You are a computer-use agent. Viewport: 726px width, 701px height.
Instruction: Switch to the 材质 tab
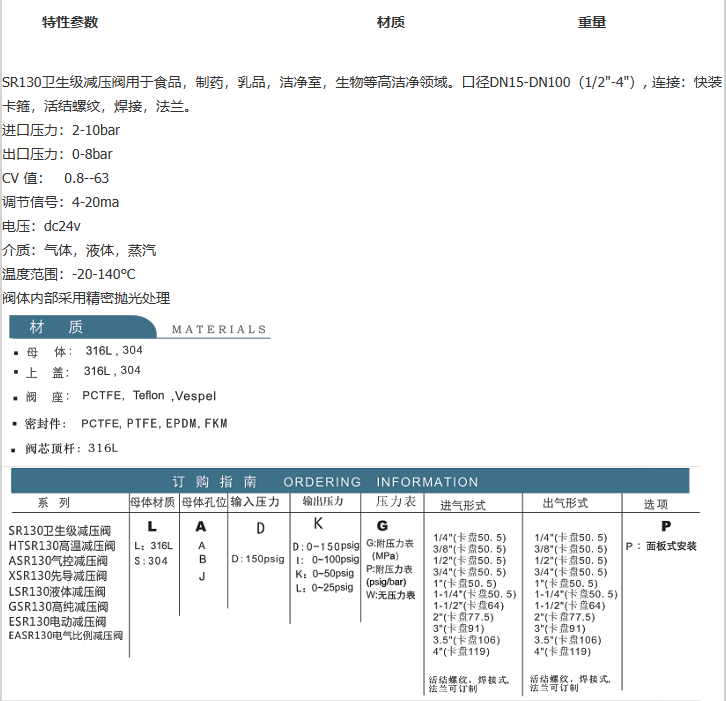coord(391,22)
